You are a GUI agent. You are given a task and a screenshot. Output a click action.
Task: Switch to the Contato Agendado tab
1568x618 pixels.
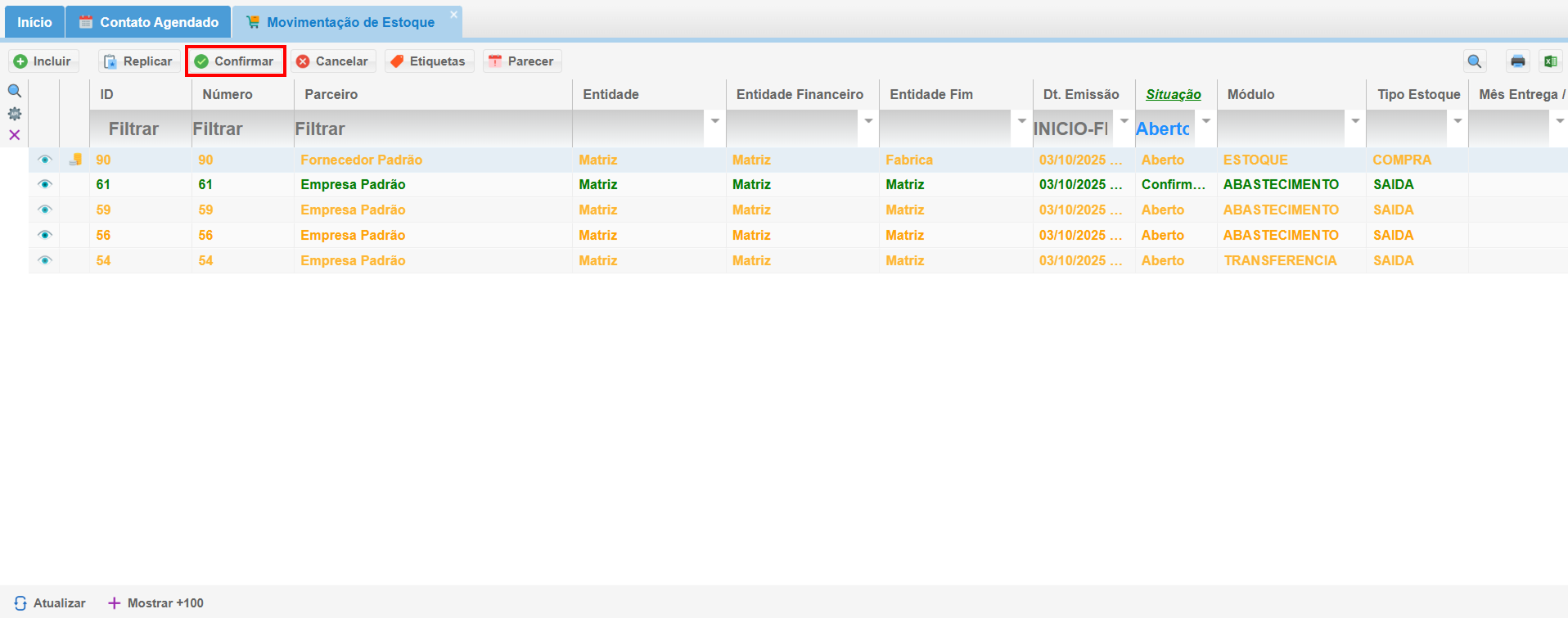(149, 22)
